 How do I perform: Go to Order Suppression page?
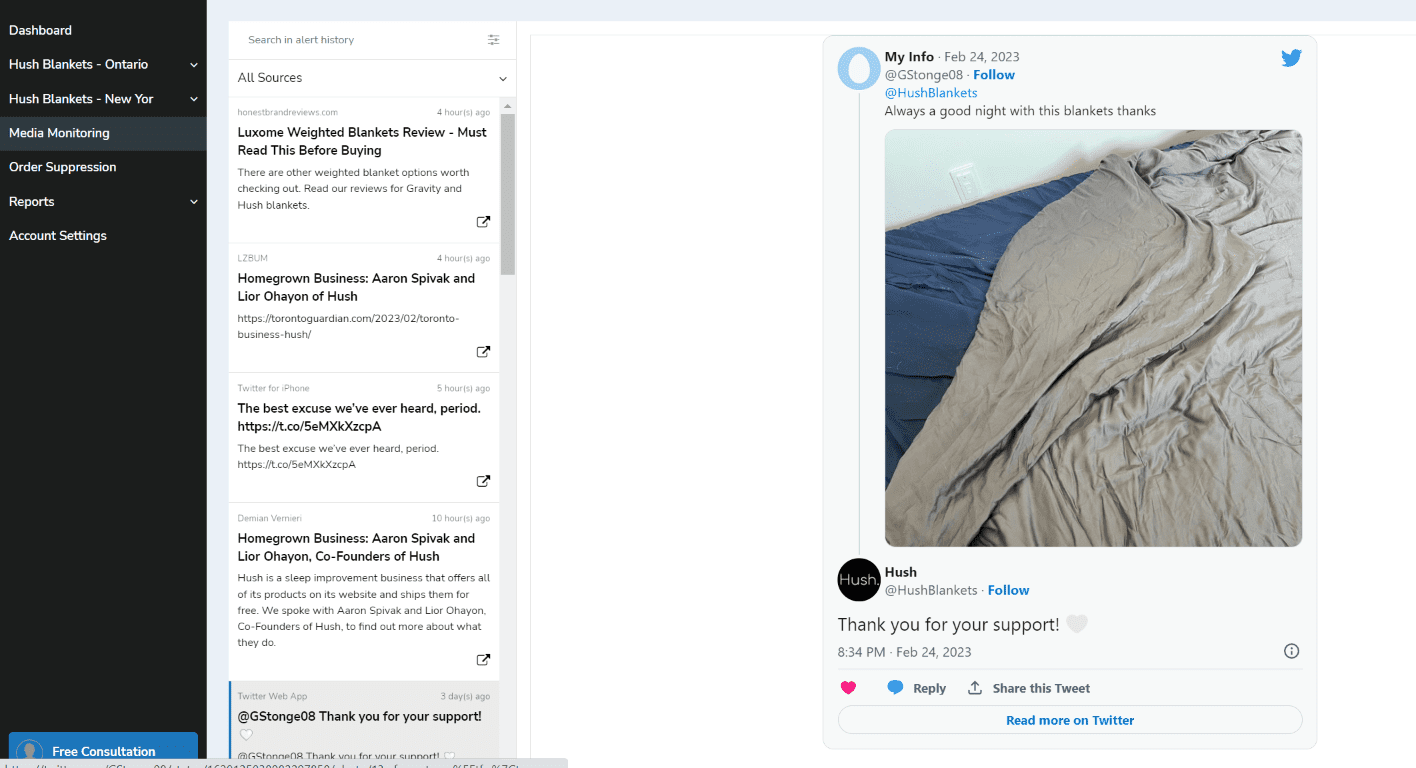tap(62, 167)
